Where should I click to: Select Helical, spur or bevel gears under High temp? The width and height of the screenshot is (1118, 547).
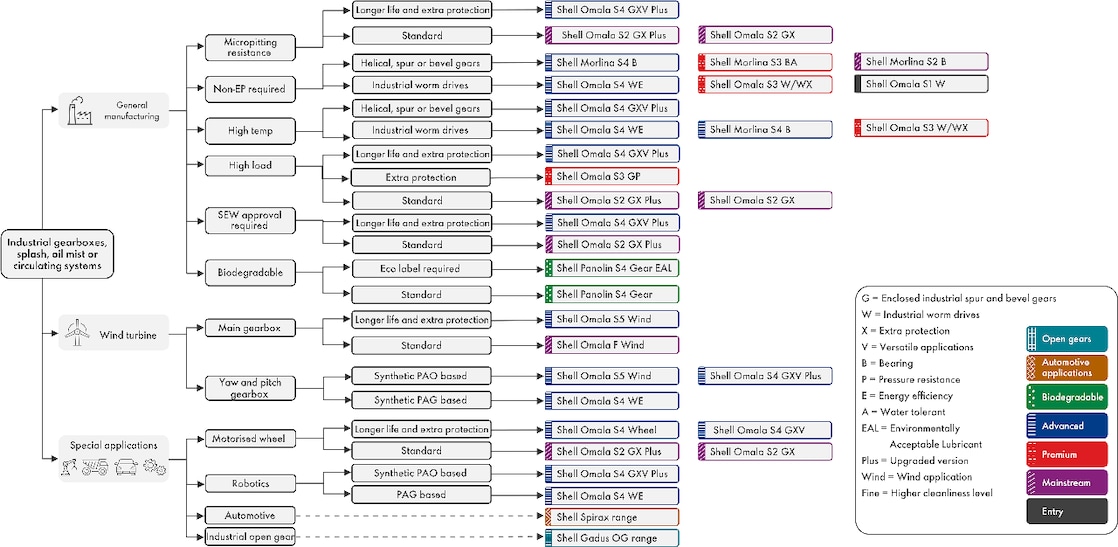coord(421,108)
